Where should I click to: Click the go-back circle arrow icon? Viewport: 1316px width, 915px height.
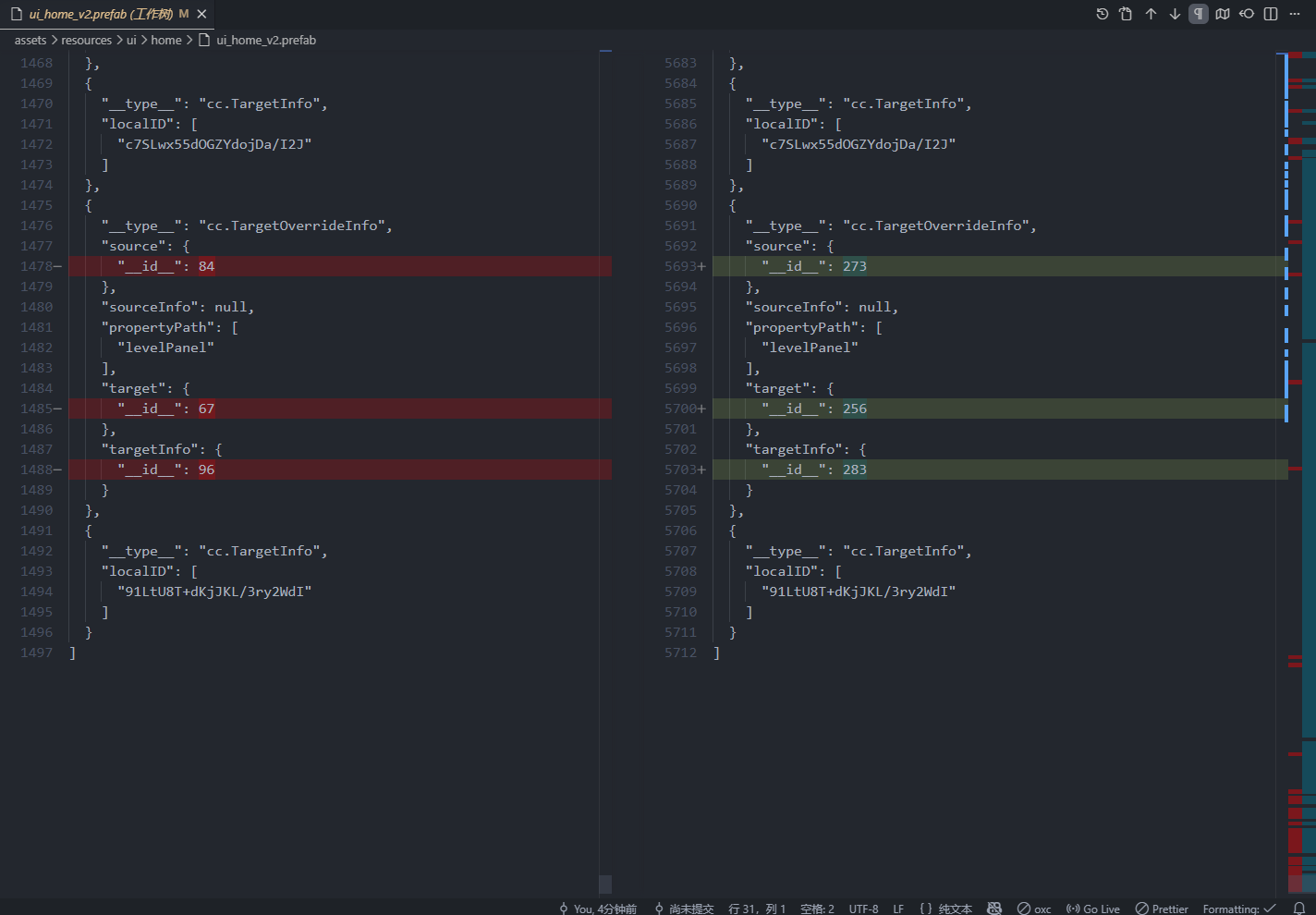point(1247,14)
